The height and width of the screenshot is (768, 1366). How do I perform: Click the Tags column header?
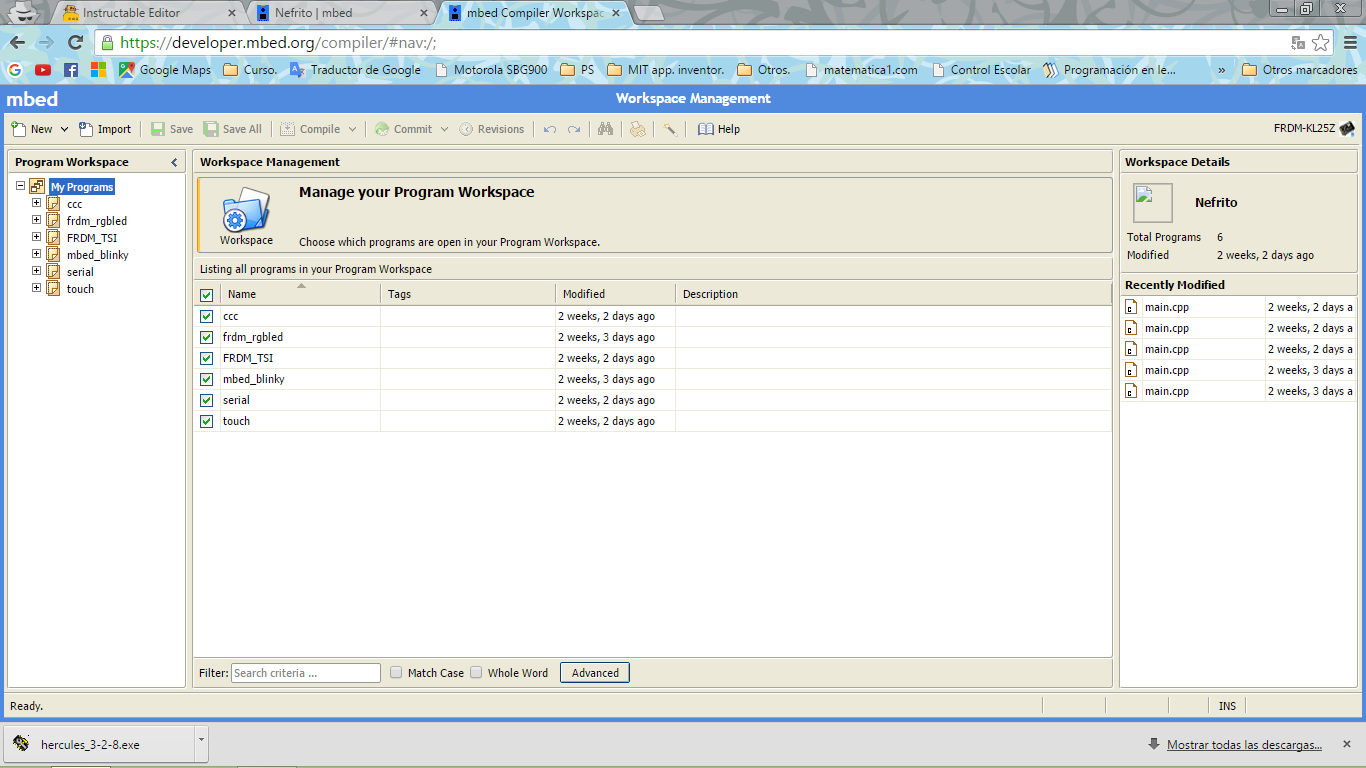(x=468, y=294)
